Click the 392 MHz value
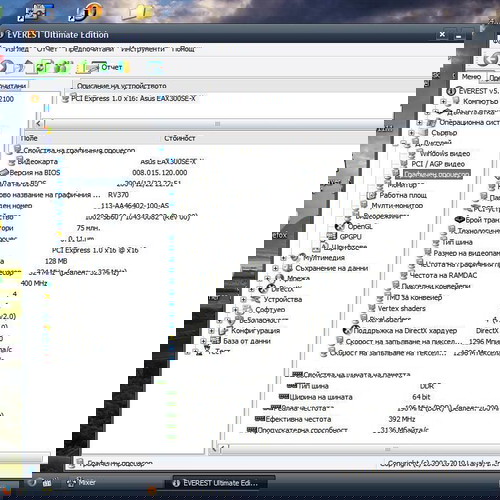The height and width of the screenshot is (500, 500). click(402, 419)
